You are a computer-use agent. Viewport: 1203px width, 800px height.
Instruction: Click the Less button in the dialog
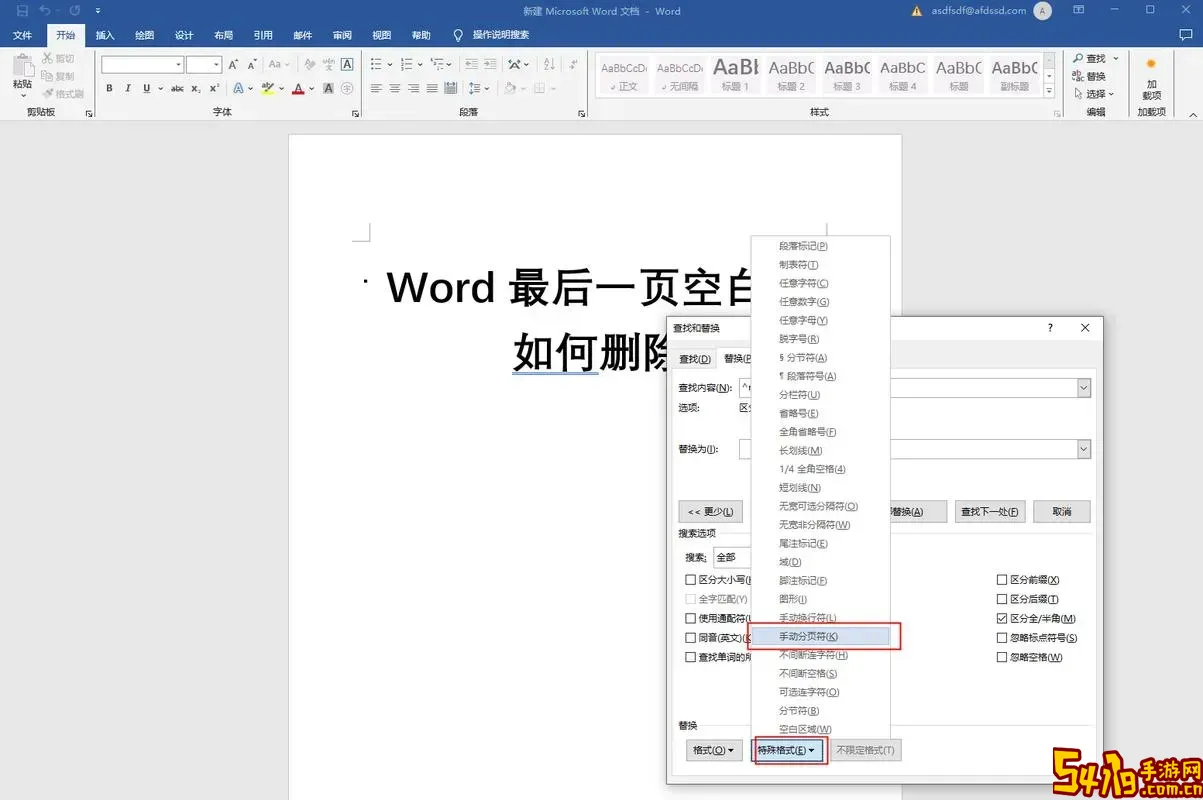click(710, 512)
